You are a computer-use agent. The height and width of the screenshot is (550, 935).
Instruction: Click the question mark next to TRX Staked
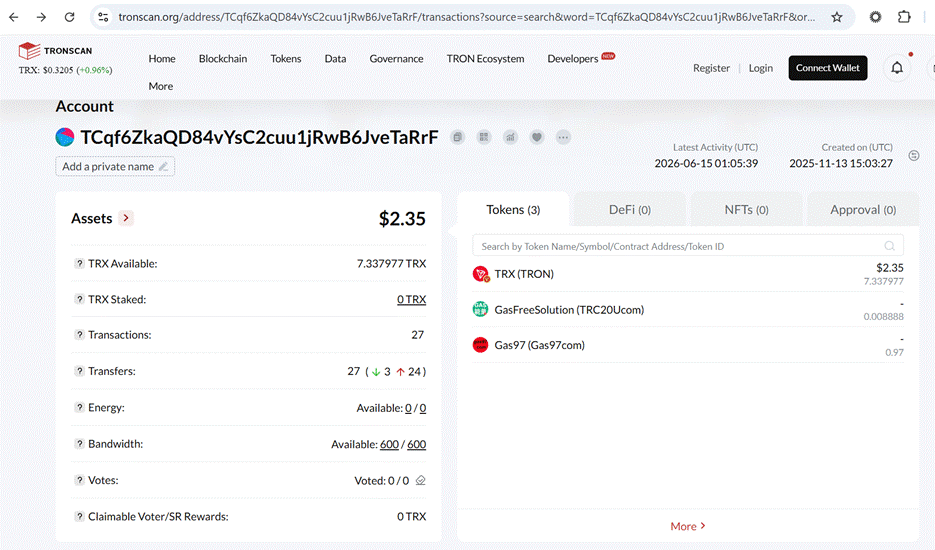[x=79, y=299]
